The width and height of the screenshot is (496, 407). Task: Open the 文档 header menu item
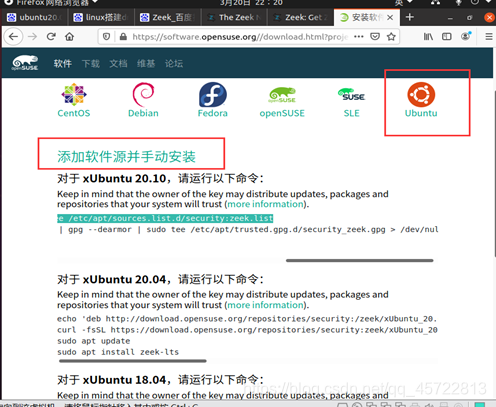[118, 63]
